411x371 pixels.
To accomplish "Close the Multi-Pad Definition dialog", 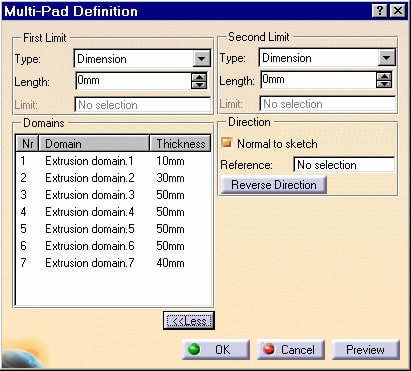I will (398, 11).
